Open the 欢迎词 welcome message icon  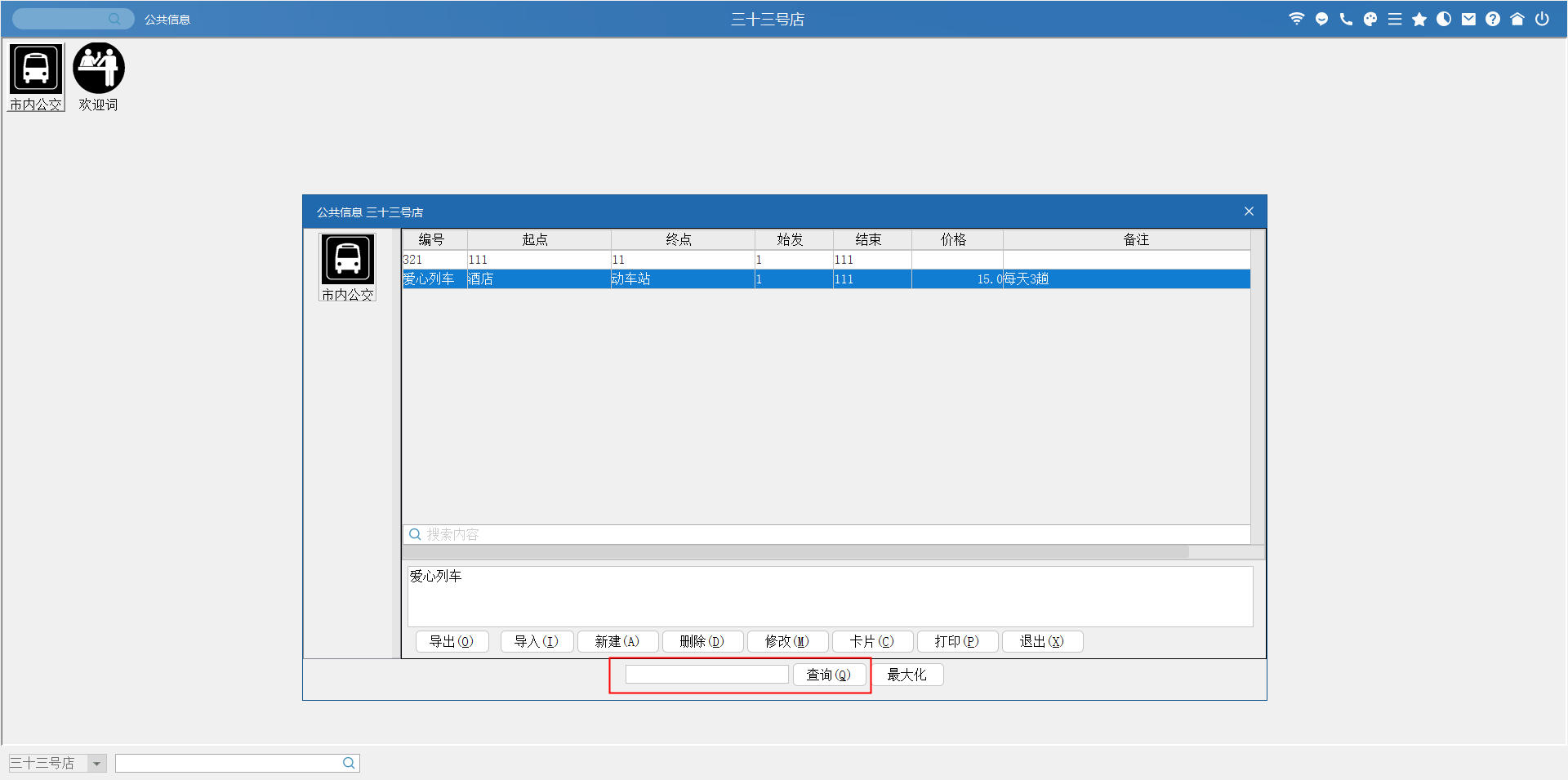click(x=98, y=78)
